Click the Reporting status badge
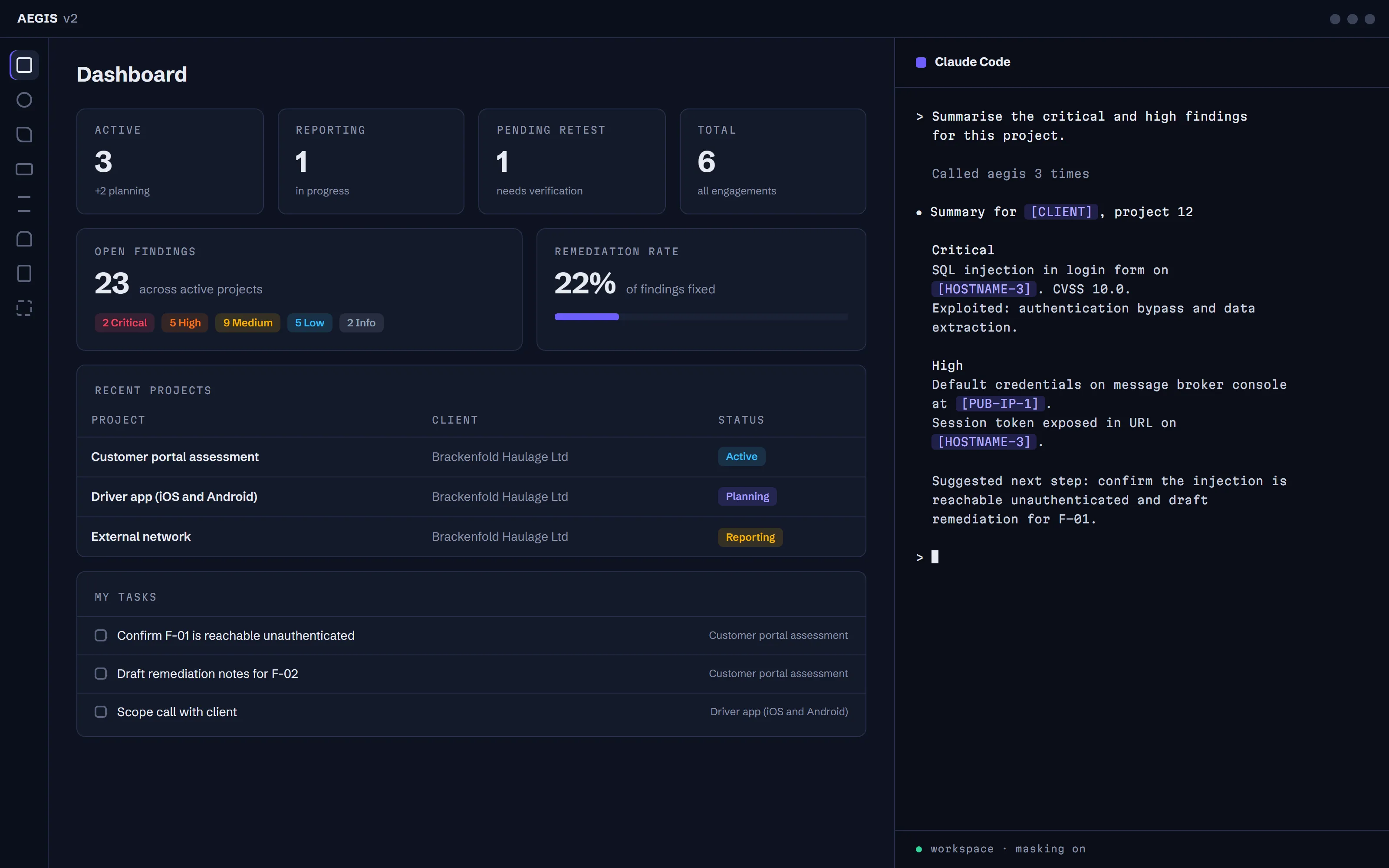Screen dimensions: 1389x868 point(750,537)
